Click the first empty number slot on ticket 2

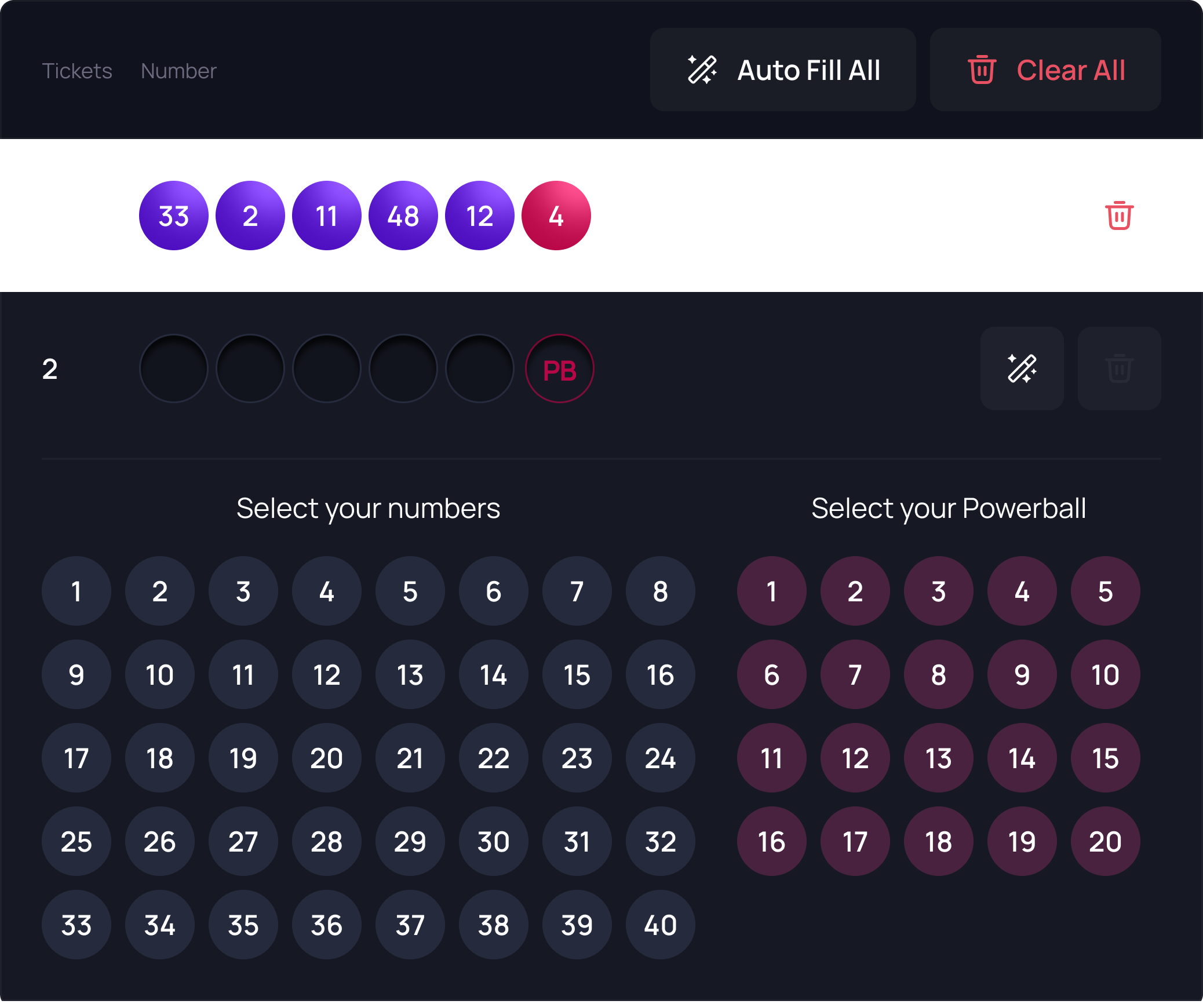tap(174, 369)
